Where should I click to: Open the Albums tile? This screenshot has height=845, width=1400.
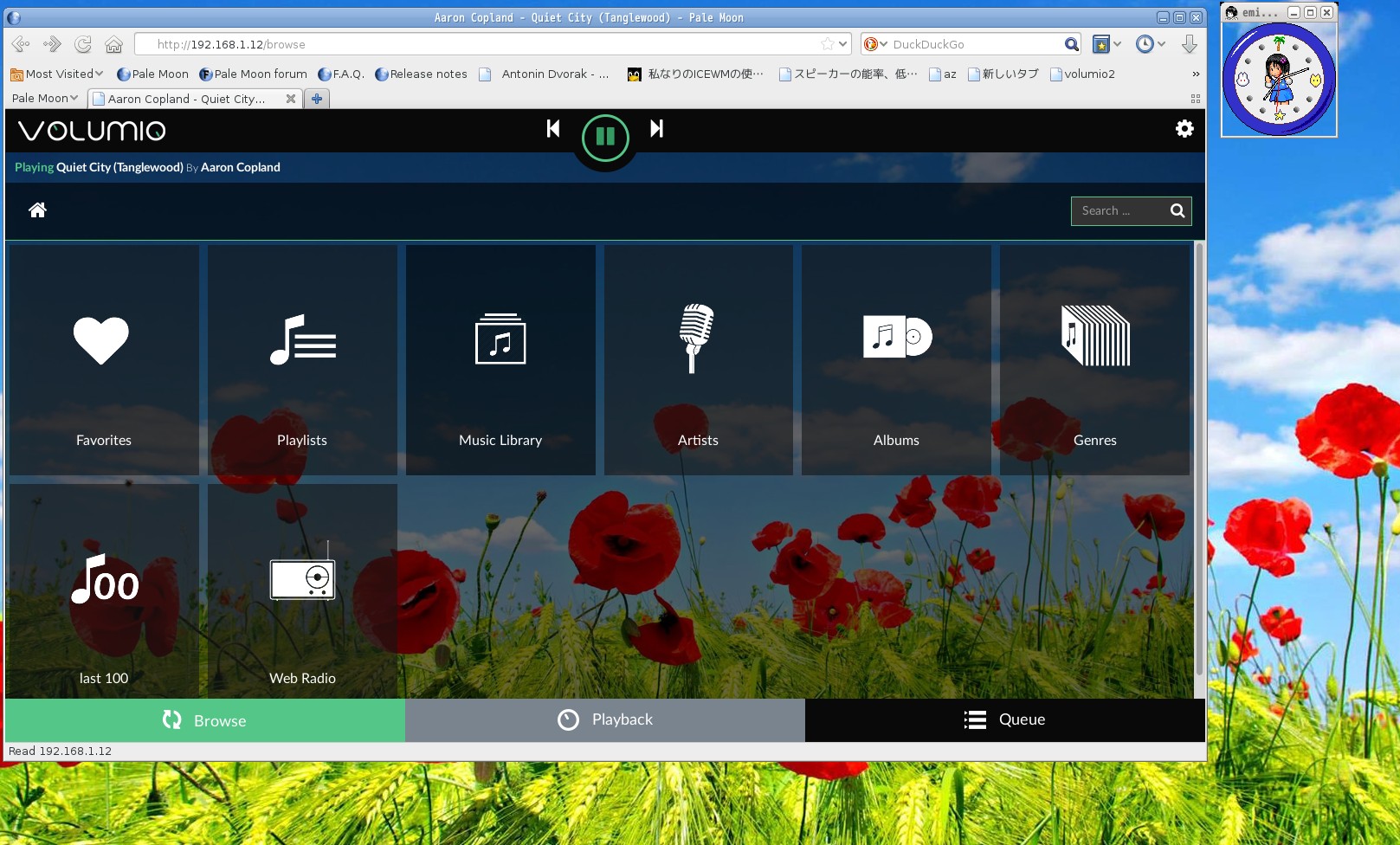(x=896, y=360)
